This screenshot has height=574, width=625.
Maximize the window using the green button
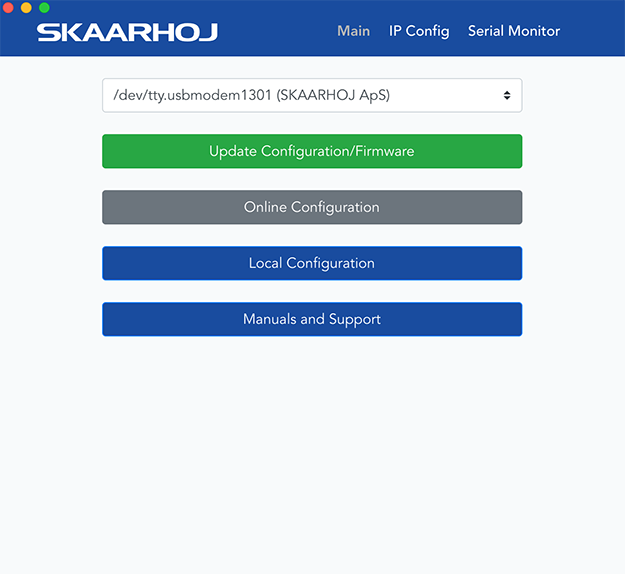(x=44, y=7)
